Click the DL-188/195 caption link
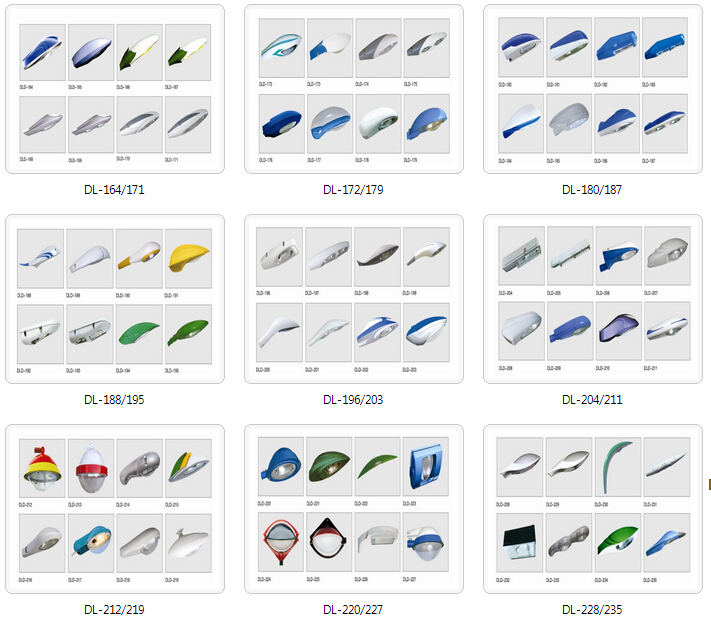Screen dimensions: 711x626 (114, 399)
